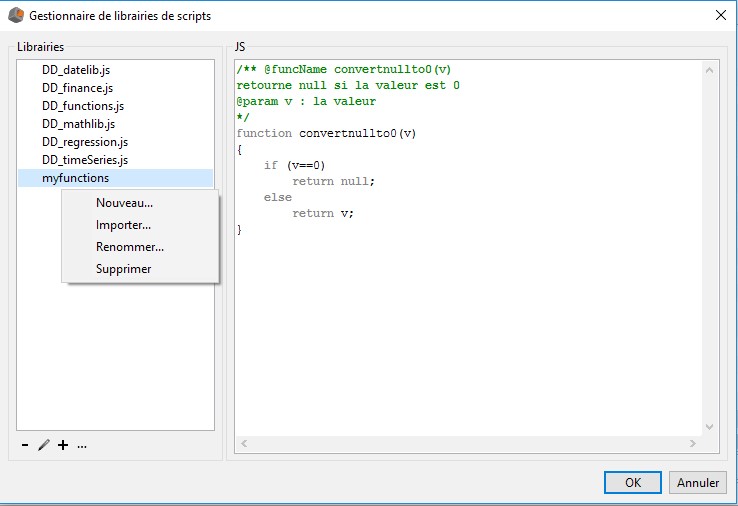Pick Supprimer in the context menu
Image resolution: width=738 pixels, height=506 pixels.
123,269
